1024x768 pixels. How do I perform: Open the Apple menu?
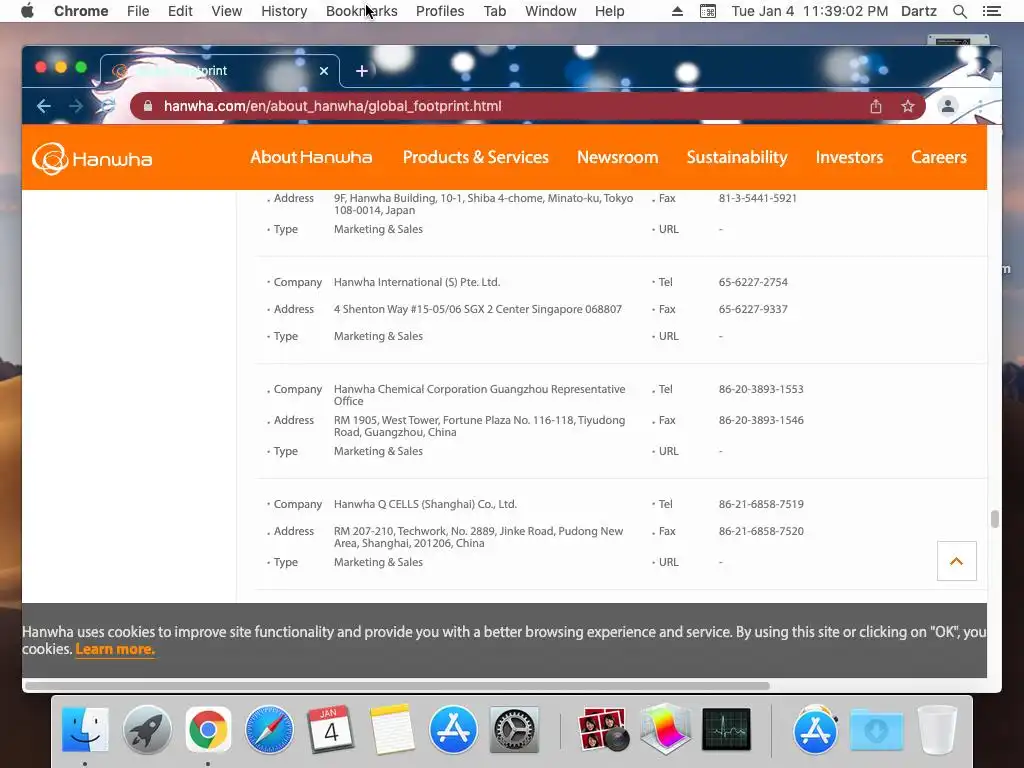27,11
